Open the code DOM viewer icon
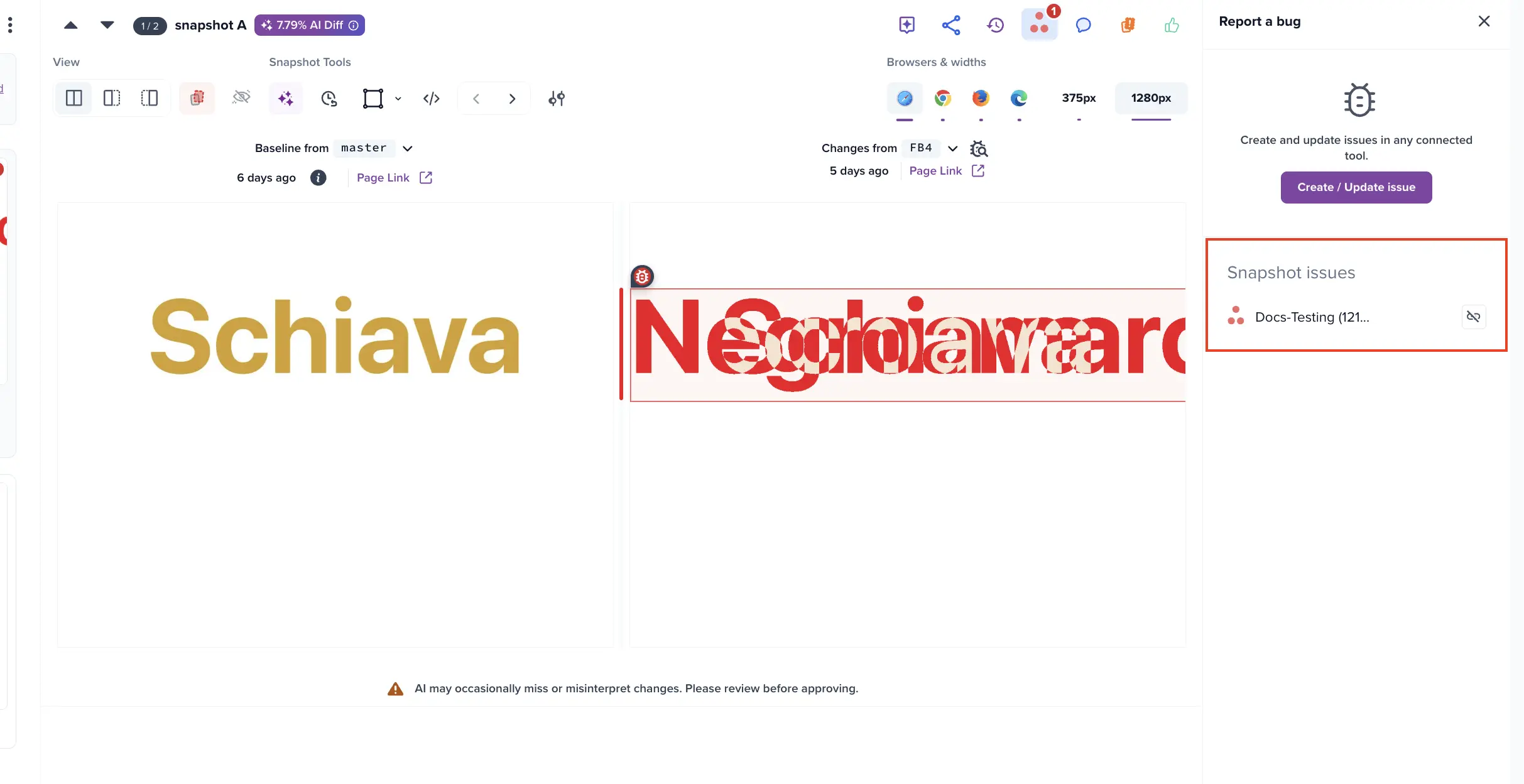This screenshot has height=784, width=1524. [x=432, y=98]
